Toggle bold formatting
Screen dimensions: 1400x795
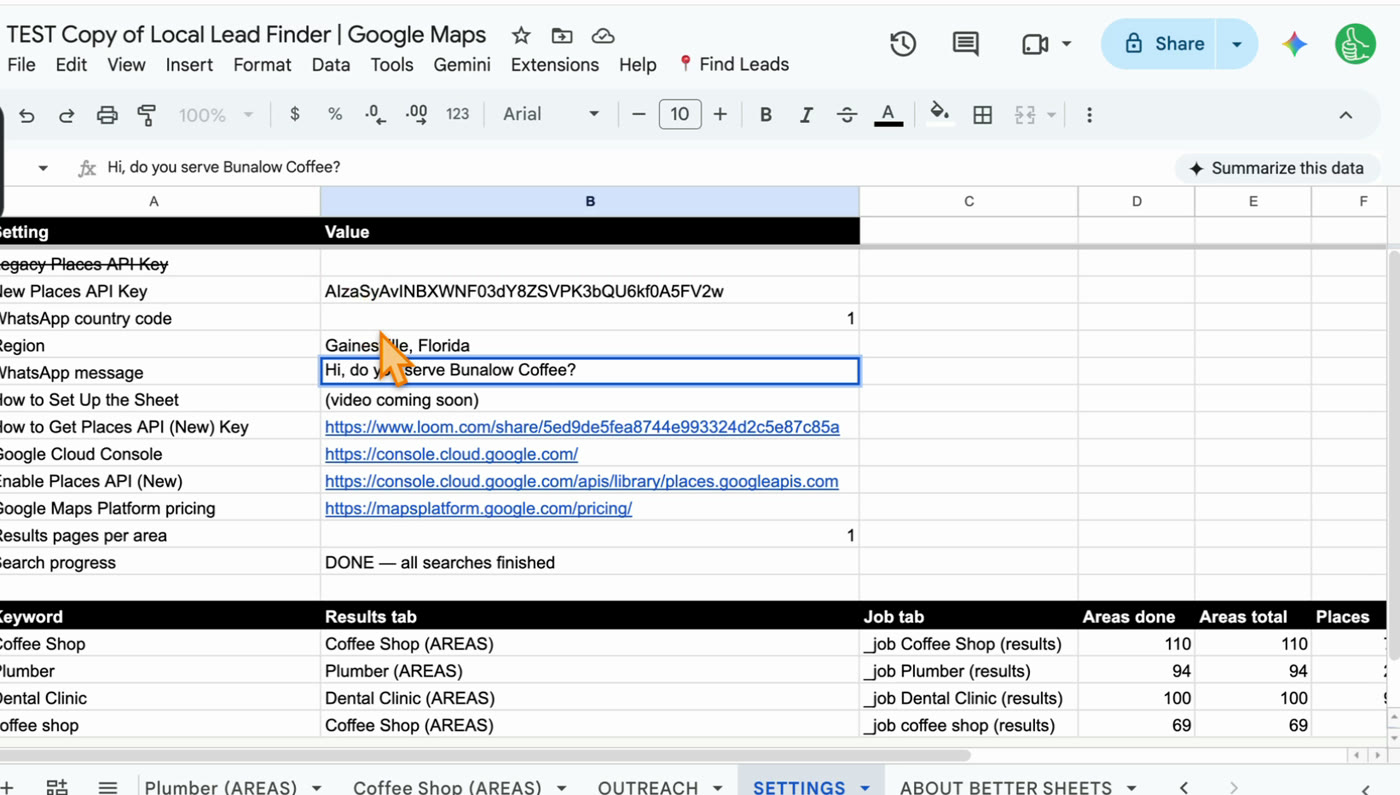point(766,115)
